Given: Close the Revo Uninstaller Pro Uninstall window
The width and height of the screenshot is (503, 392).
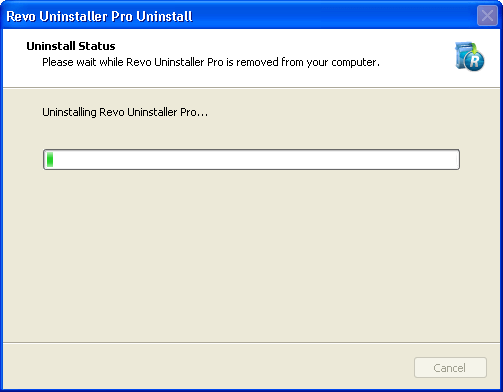Looking at the screenshot, I should pos(487,15).
